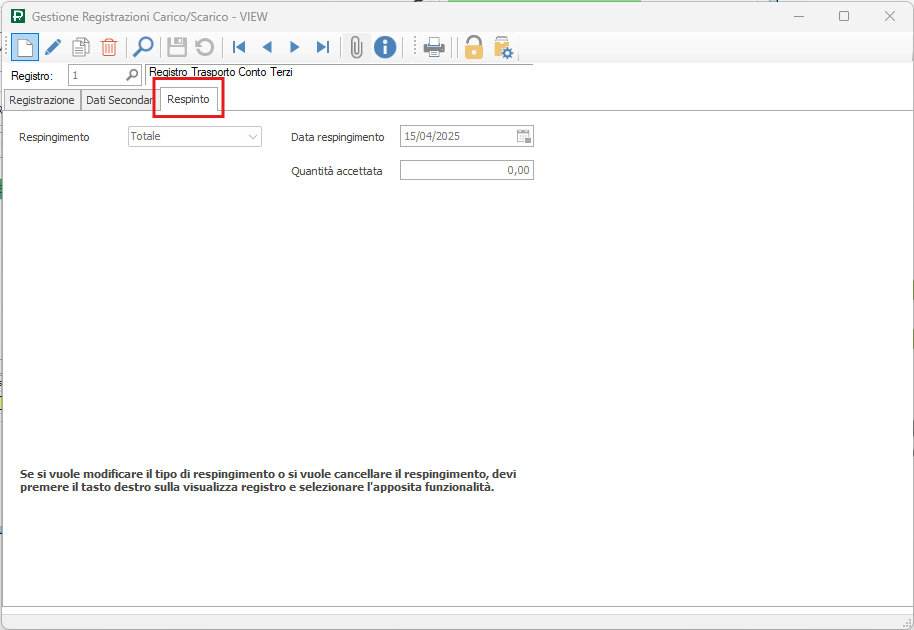Click the New record blank page icon
Image resolution: width=914 pixels, height=630 pixels.
point(25,47)
